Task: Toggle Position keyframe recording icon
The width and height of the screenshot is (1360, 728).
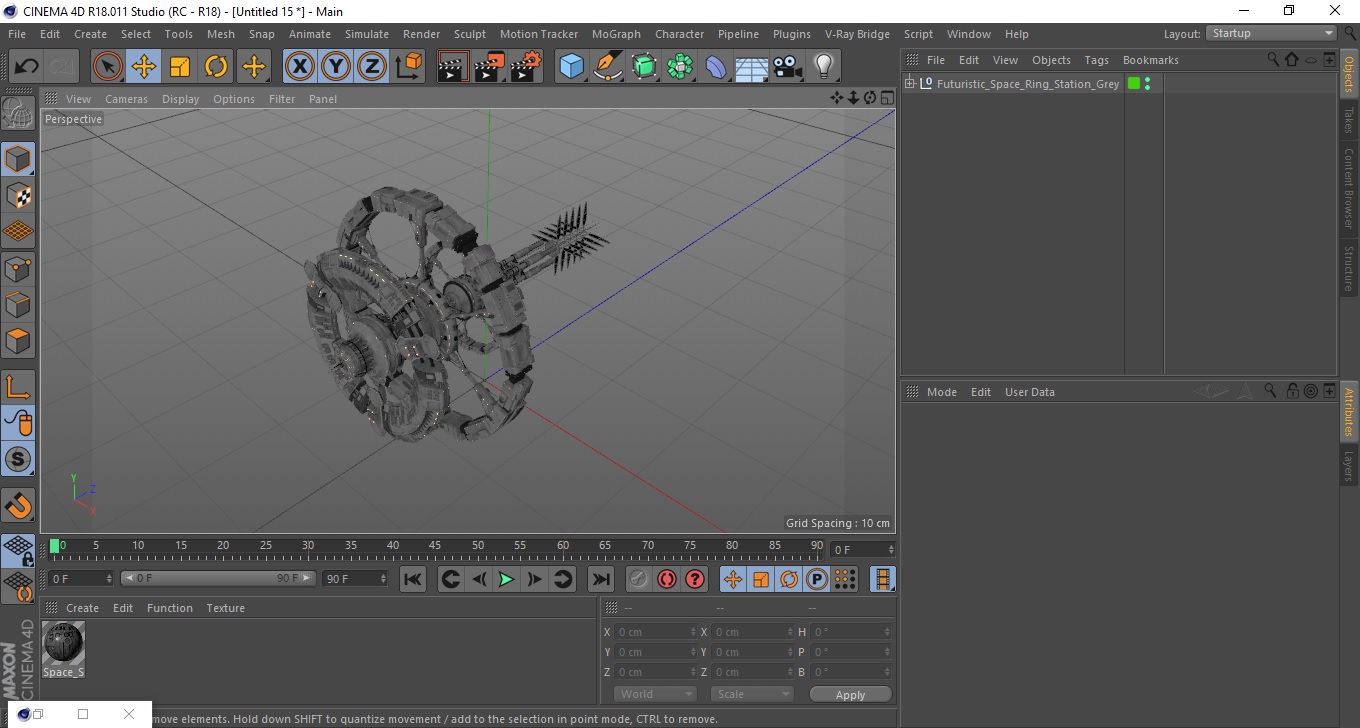Action: coord(733,579)
